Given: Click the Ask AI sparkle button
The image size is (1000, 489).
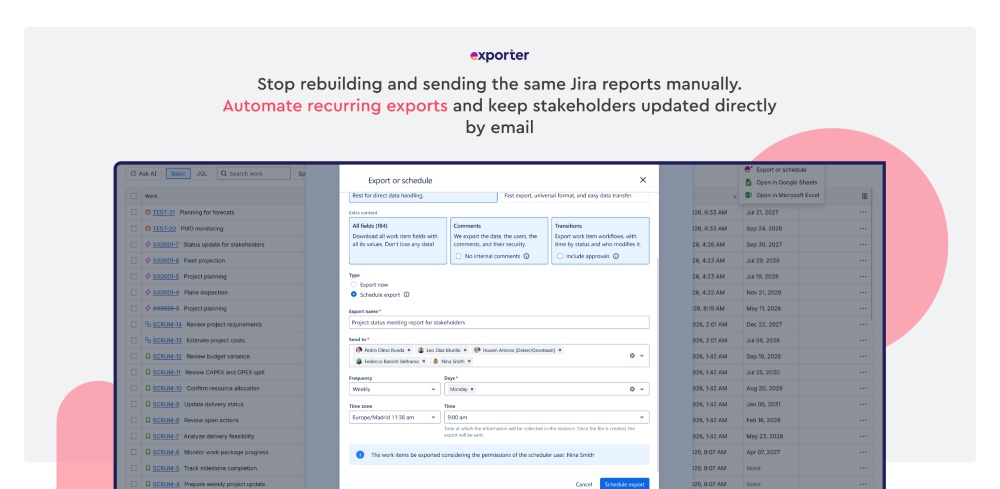Looking at the screenshot, I should click(143, 173).
